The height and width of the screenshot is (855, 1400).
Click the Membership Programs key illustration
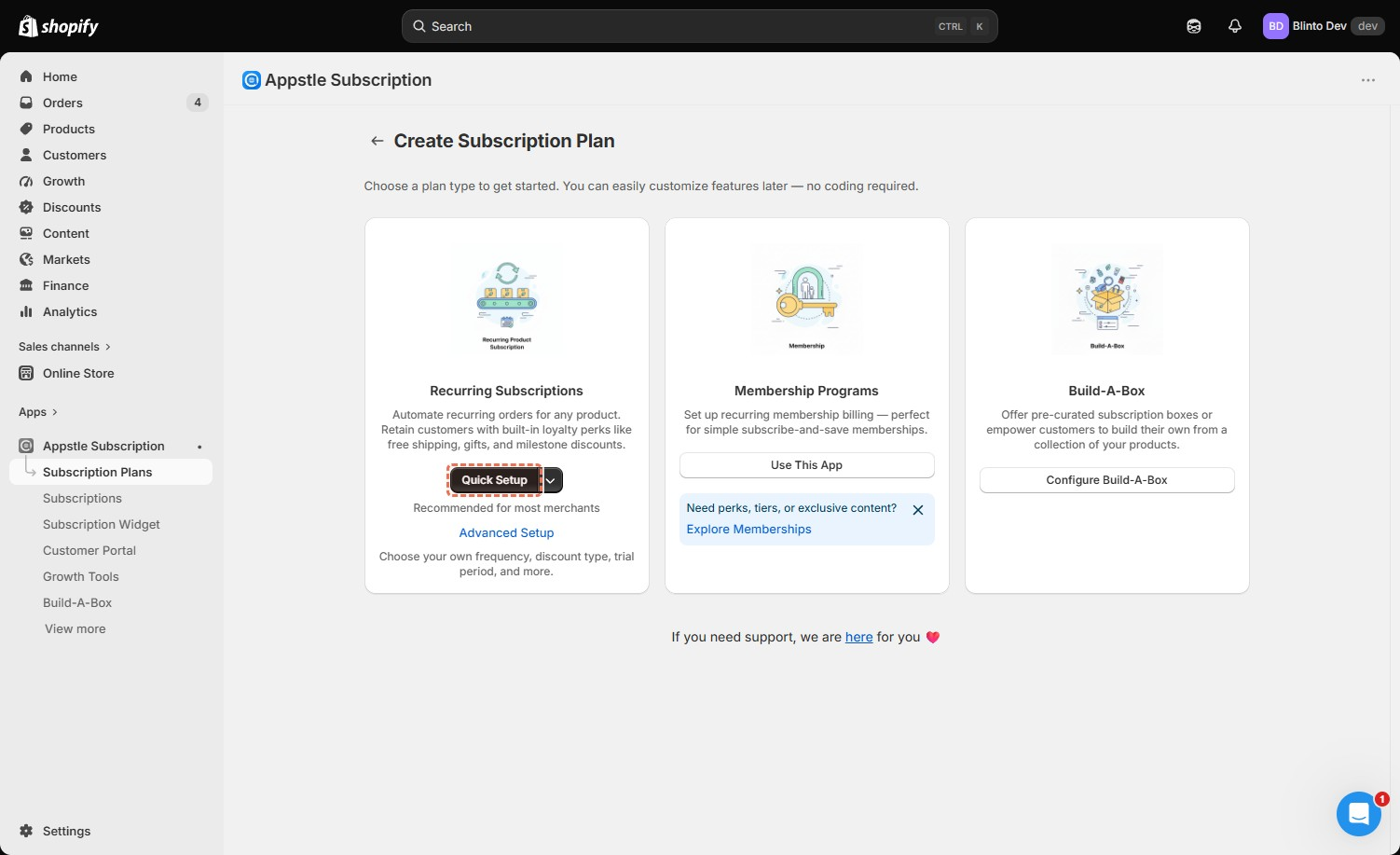pos(807,298)
